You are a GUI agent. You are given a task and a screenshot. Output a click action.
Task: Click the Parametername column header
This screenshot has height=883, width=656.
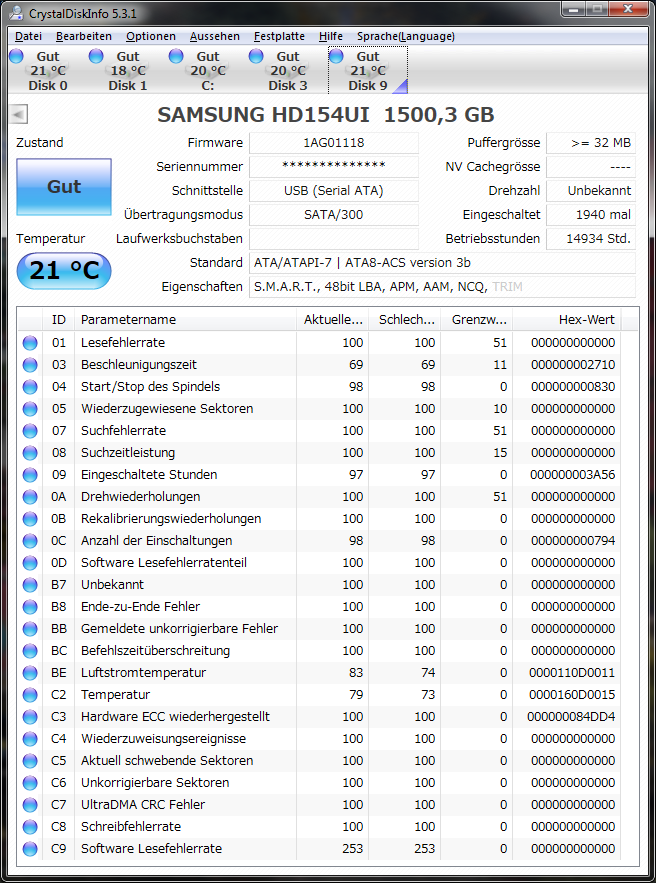[185, 320]
